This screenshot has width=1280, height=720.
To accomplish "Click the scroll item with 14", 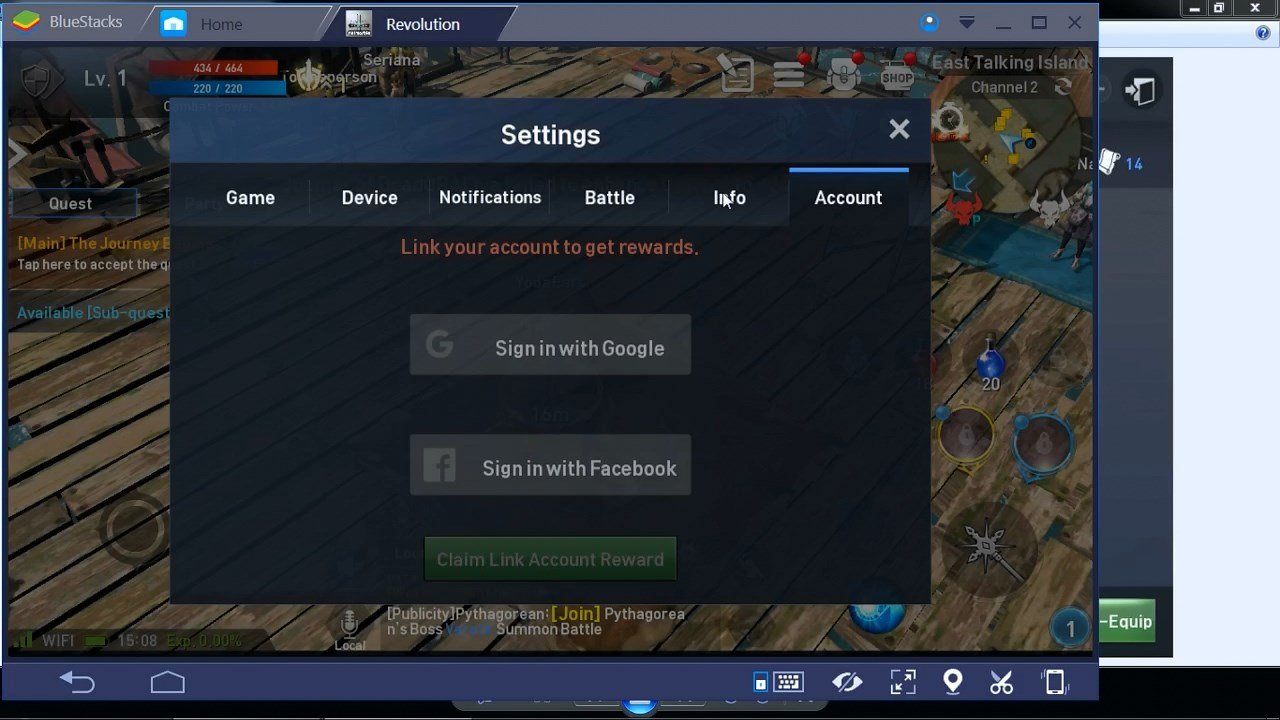I will click(1120, 163).
